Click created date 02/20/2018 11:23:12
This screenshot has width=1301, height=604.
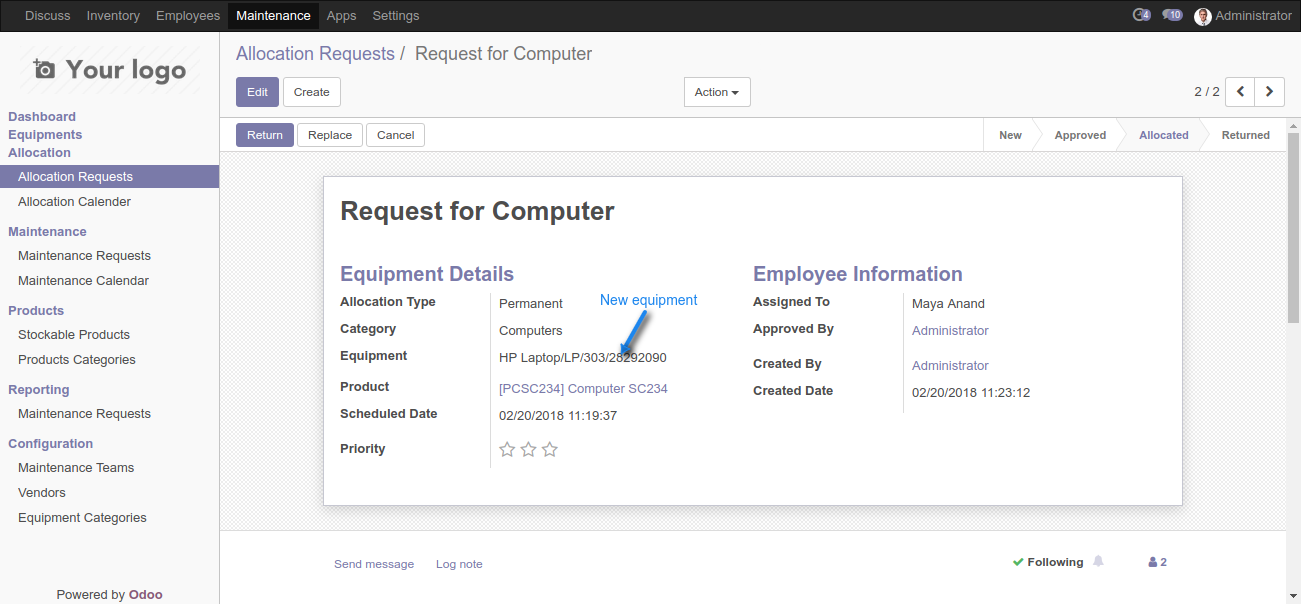tap(971, 393)
